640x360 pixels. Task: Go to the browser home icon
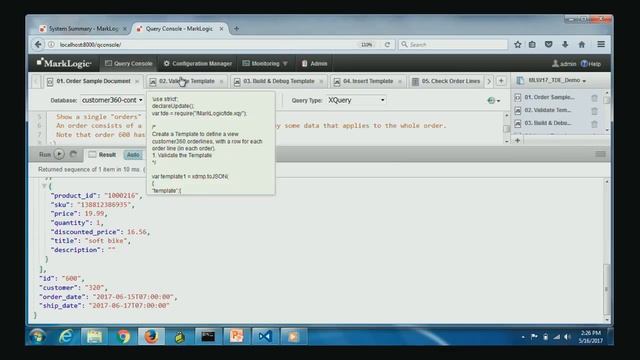point(582,44)
